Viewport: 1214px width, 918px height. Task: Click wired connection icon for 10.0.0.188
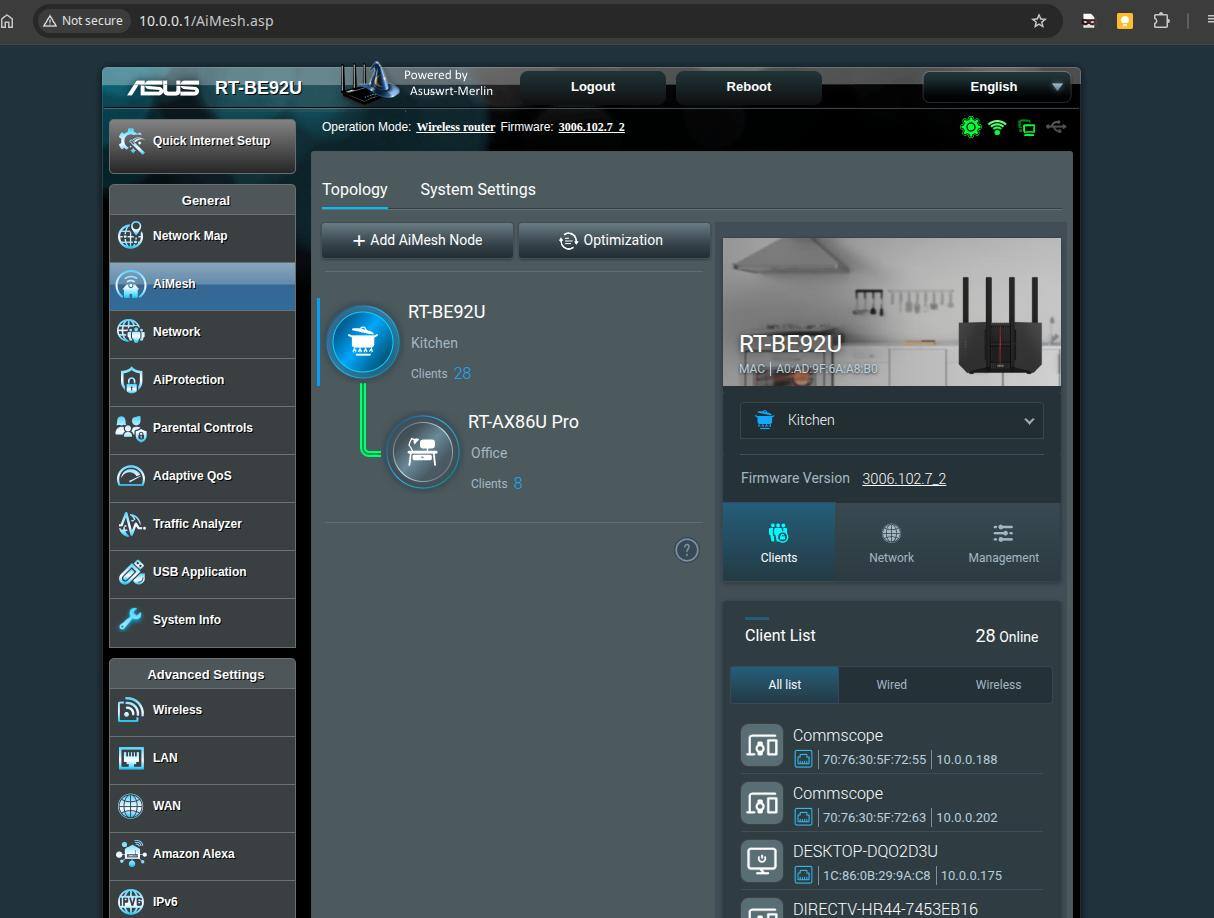point(803,759)
